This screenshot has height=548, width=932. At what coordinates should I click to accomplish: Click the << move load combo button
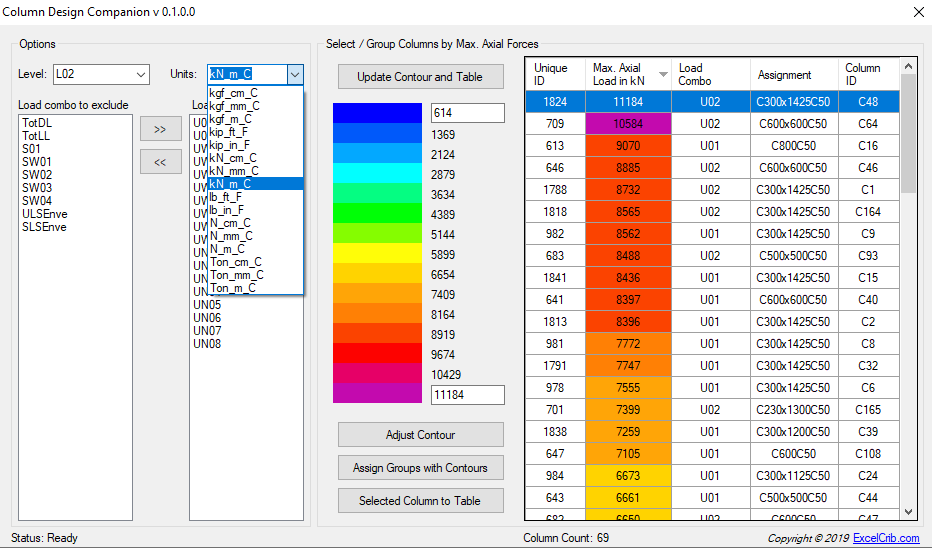[160, 162]
